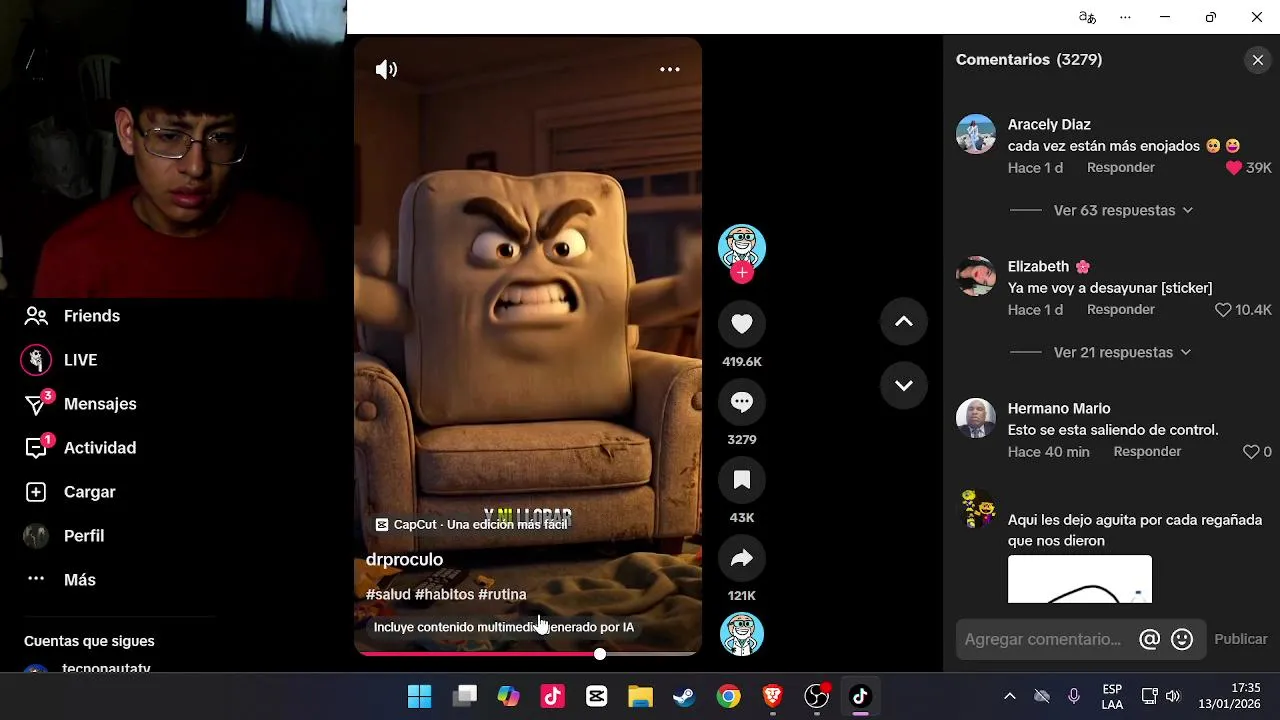Viewport: 1280px width, 720px height.
Task: Expand Ver 63 respuestas
Action: (x=1123, y=210)
